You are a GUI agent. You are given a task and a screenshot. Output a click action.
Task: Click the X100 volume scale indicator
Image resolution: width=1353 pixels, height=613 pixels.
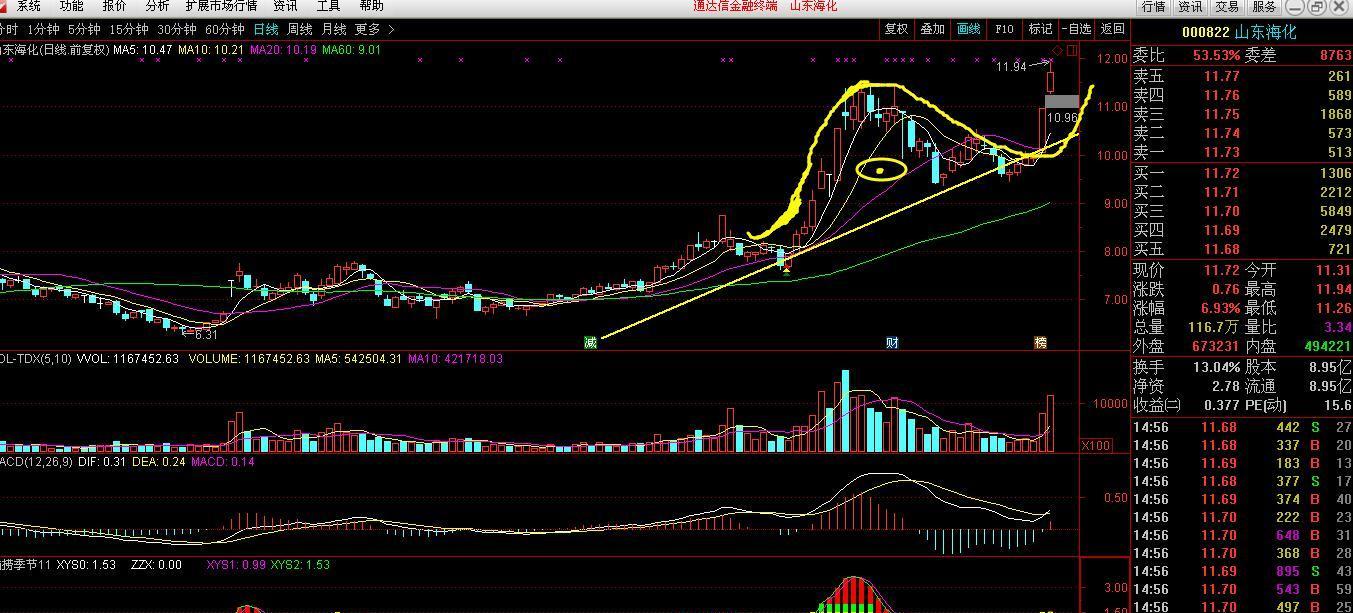(x=1097, y=445)
